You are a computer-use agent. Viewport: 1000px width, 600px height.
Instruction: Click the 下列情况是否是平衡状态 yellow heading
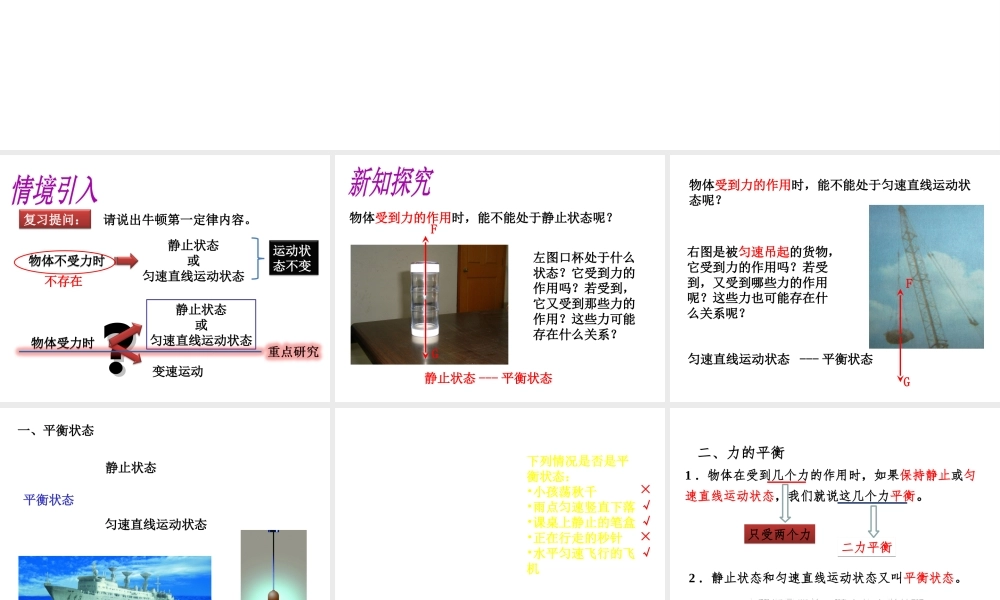tap(578, 468)
